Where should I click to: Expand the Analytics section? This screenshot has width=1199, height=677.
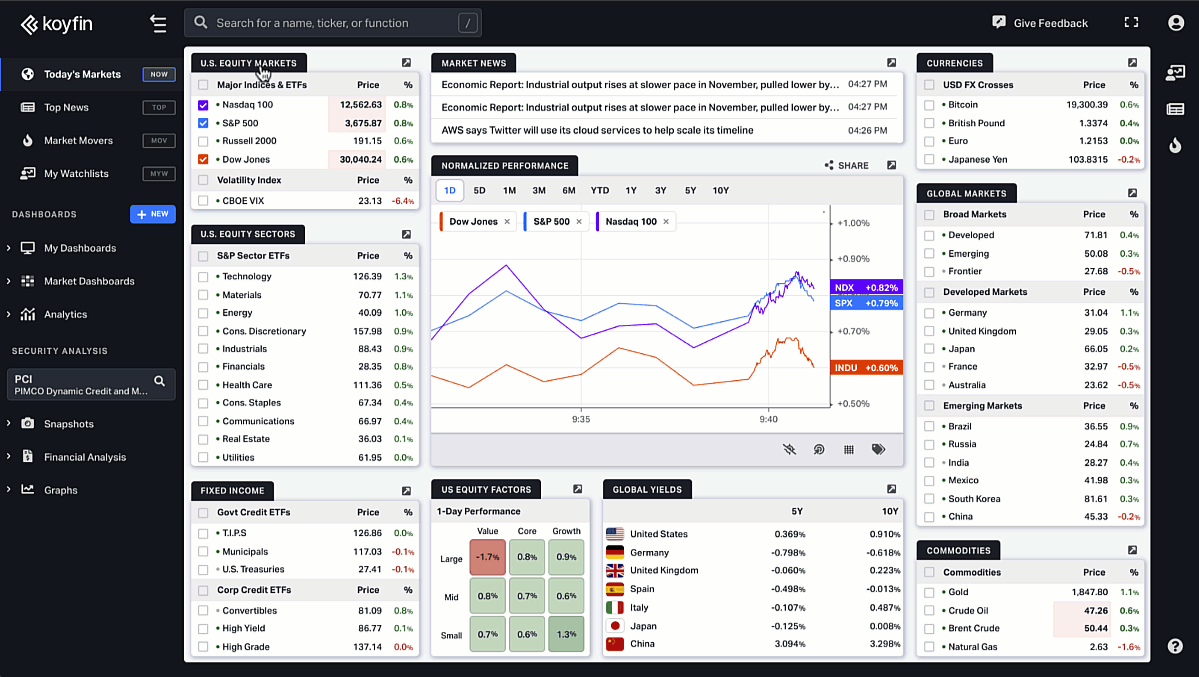8,314
